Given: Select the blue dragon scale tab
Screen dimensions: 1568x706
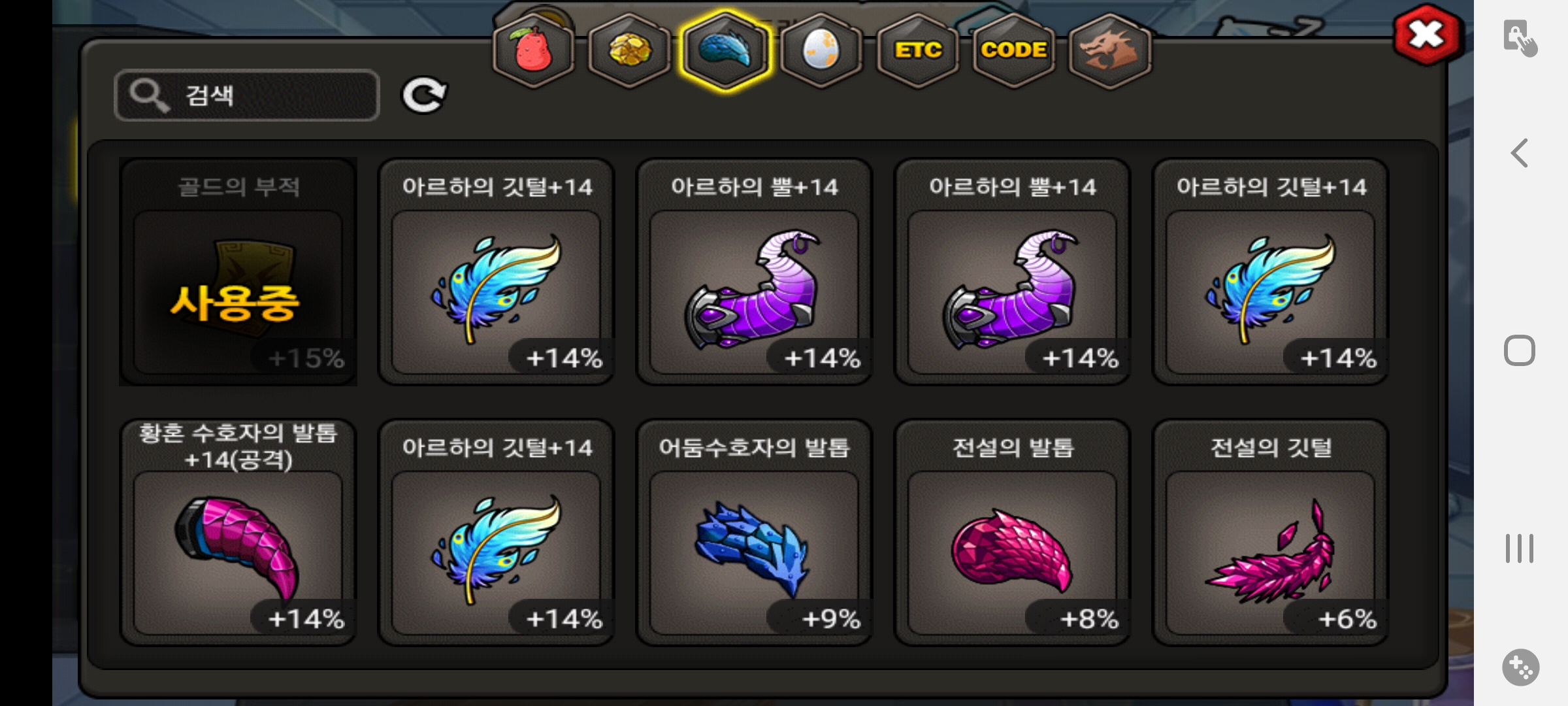Looking at the screenshot, I should tap(725, 50).
